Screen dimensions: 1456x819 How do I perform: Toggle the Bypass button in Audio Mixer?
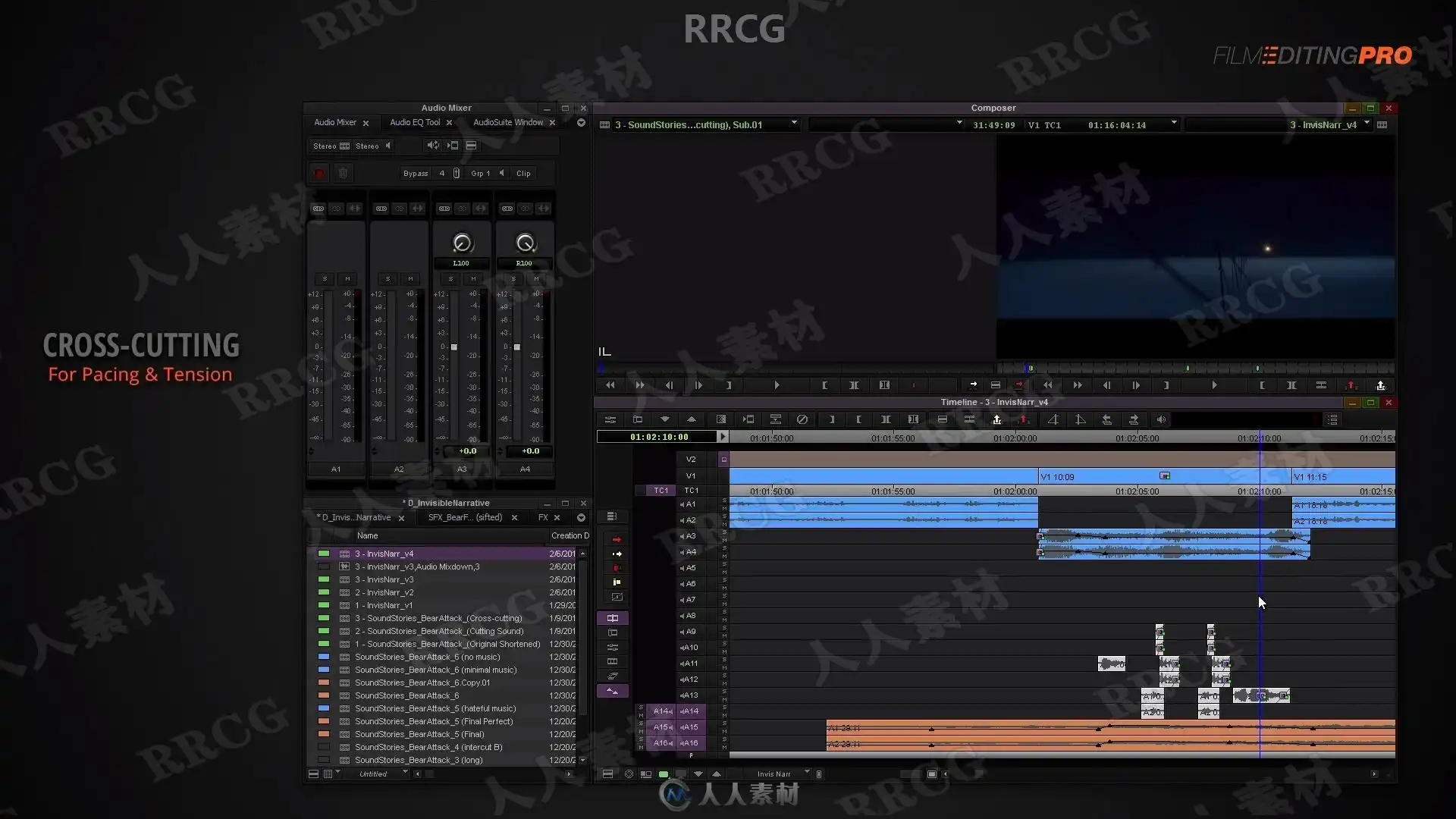(416, 174)
